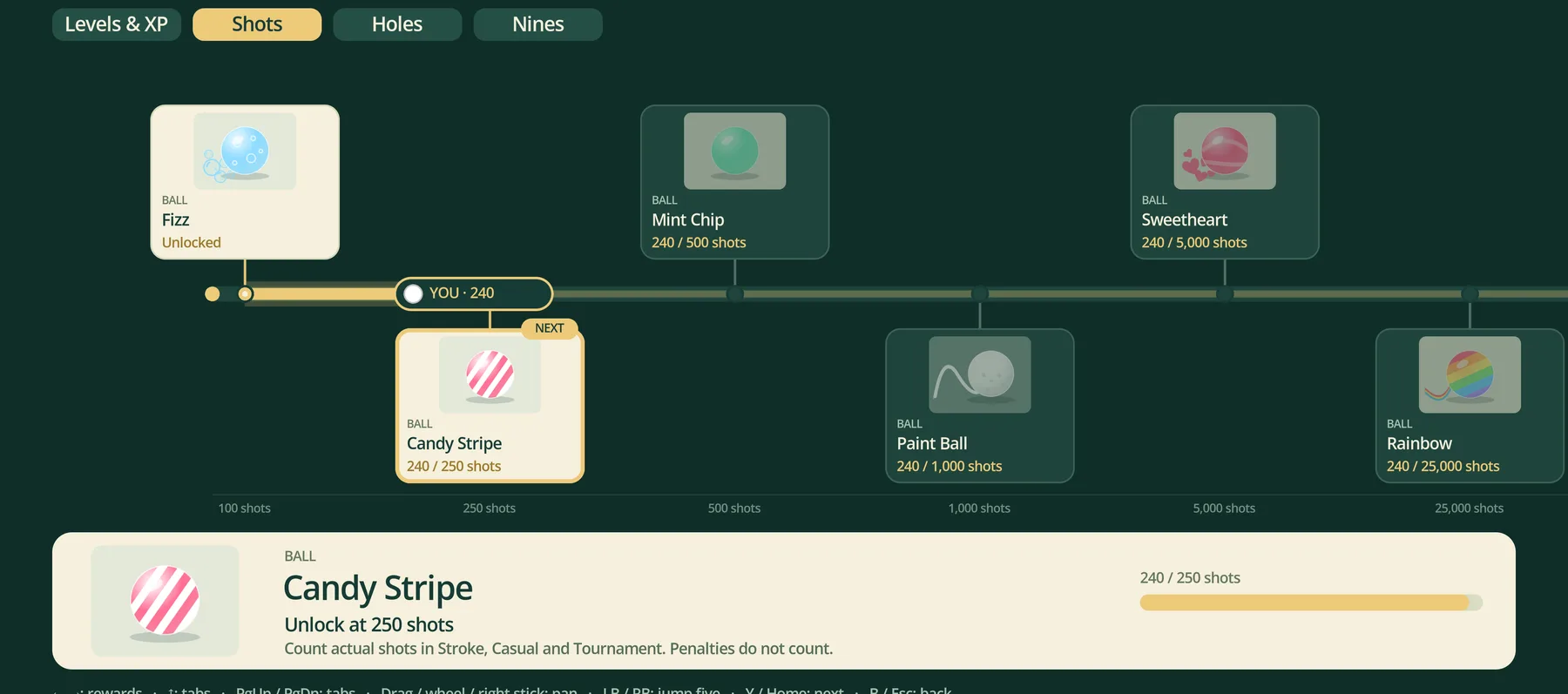Click the 25,000 shots milestone node on timeline
Viewport: 1568px width, 694px height.
tap(1470, 294)
